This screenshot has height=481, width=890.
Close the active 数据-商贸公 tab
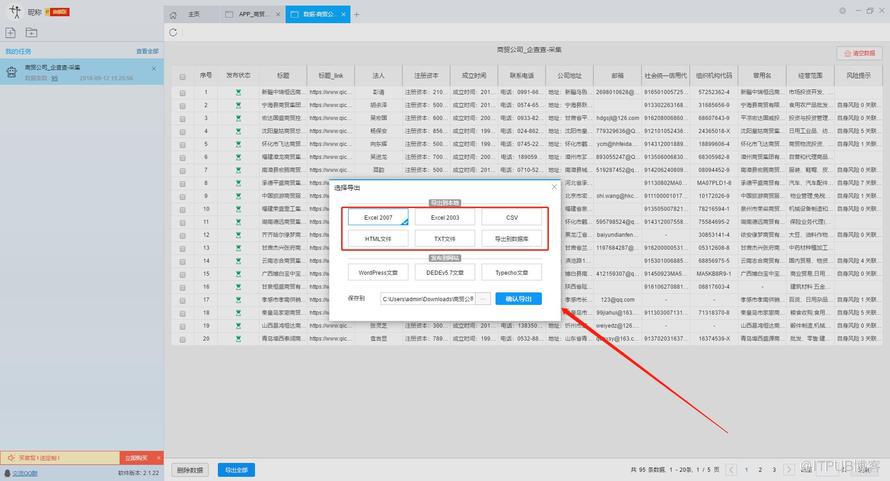coord(343,14)
